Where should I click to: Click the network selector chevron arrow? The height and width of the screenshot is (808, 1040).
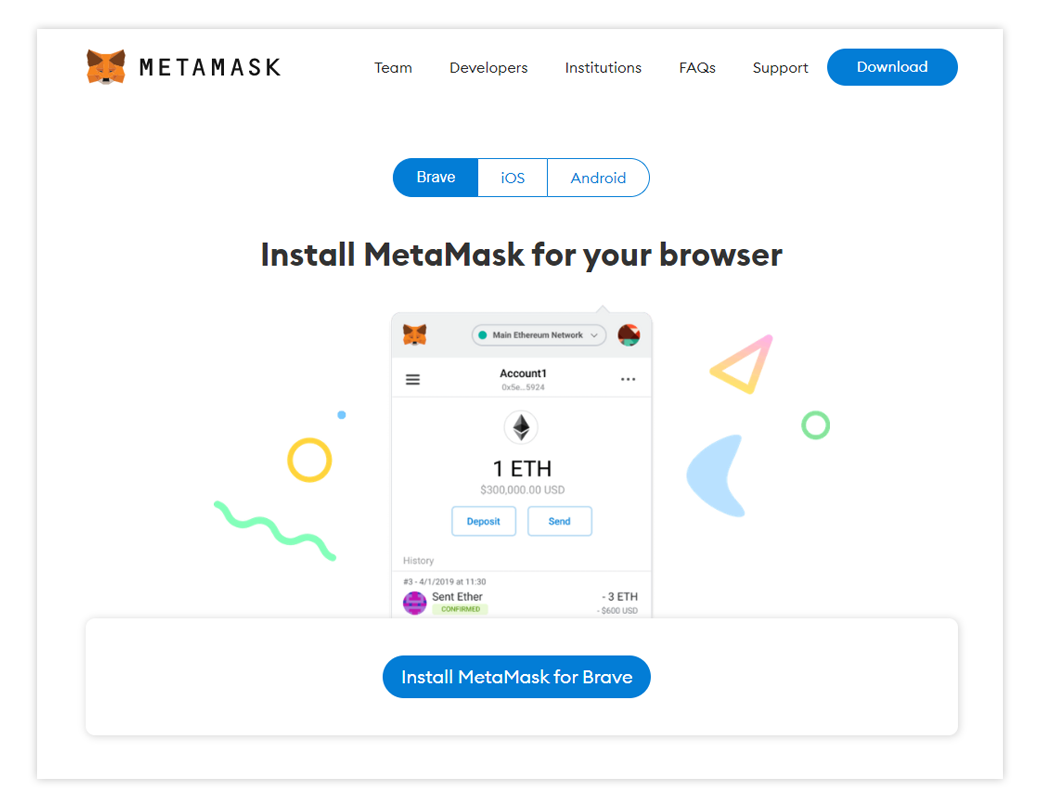(594, 336)
